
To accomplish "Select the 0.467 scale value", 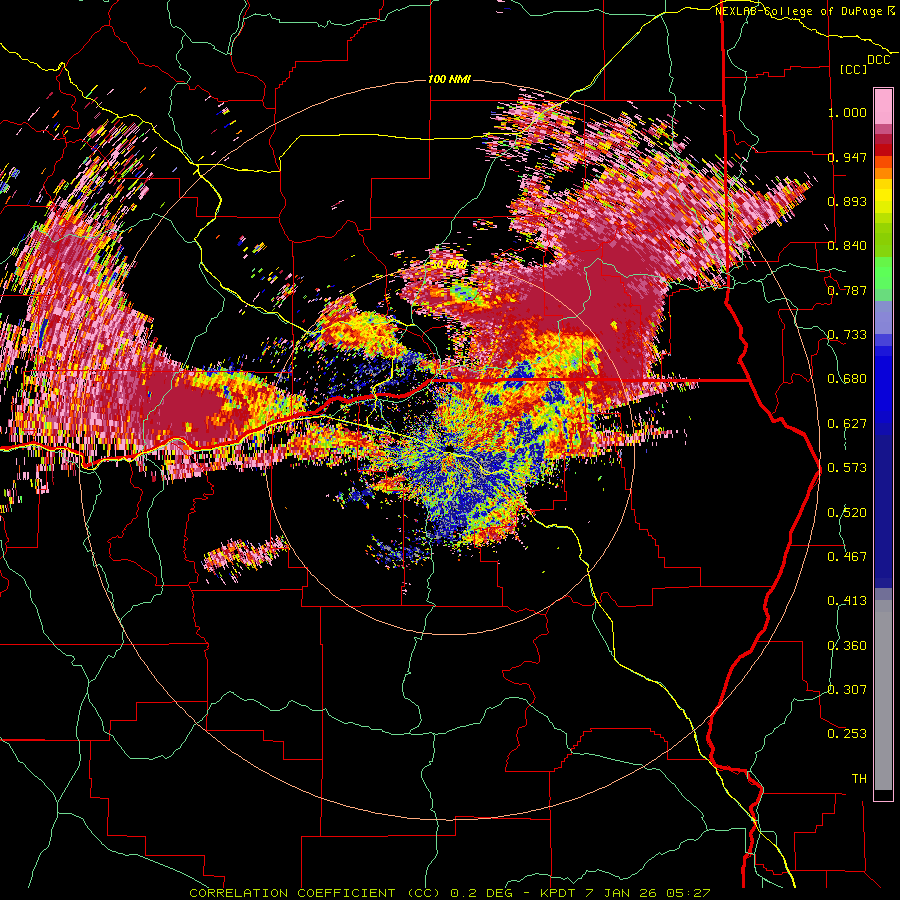I will (847, 557).
